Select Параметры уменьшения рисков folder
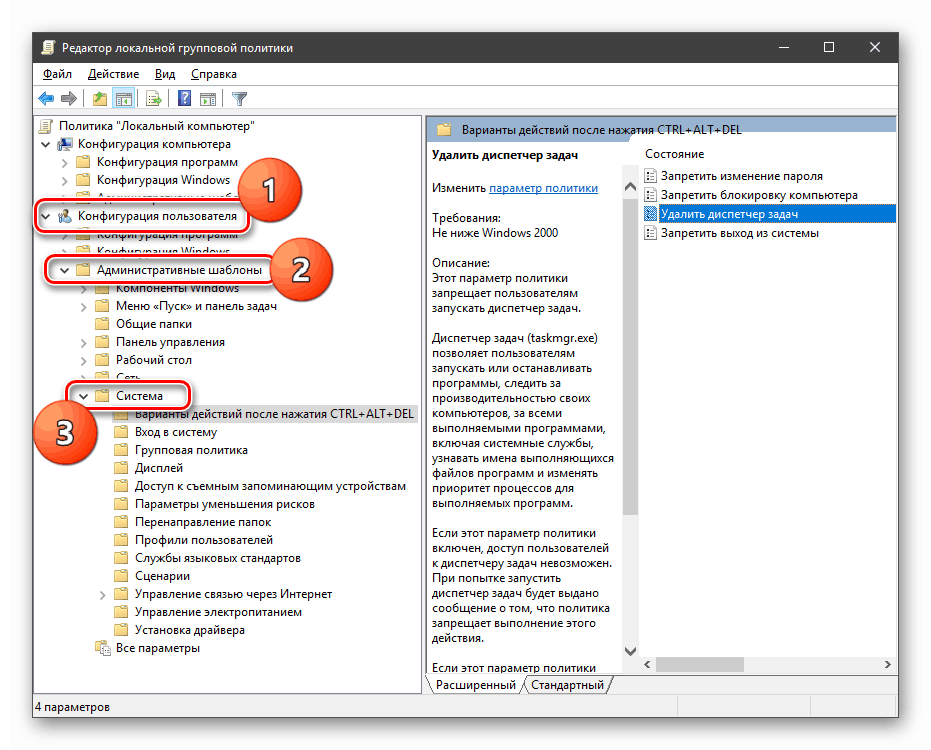The image size is (931, 750). [x=224, y=504]
